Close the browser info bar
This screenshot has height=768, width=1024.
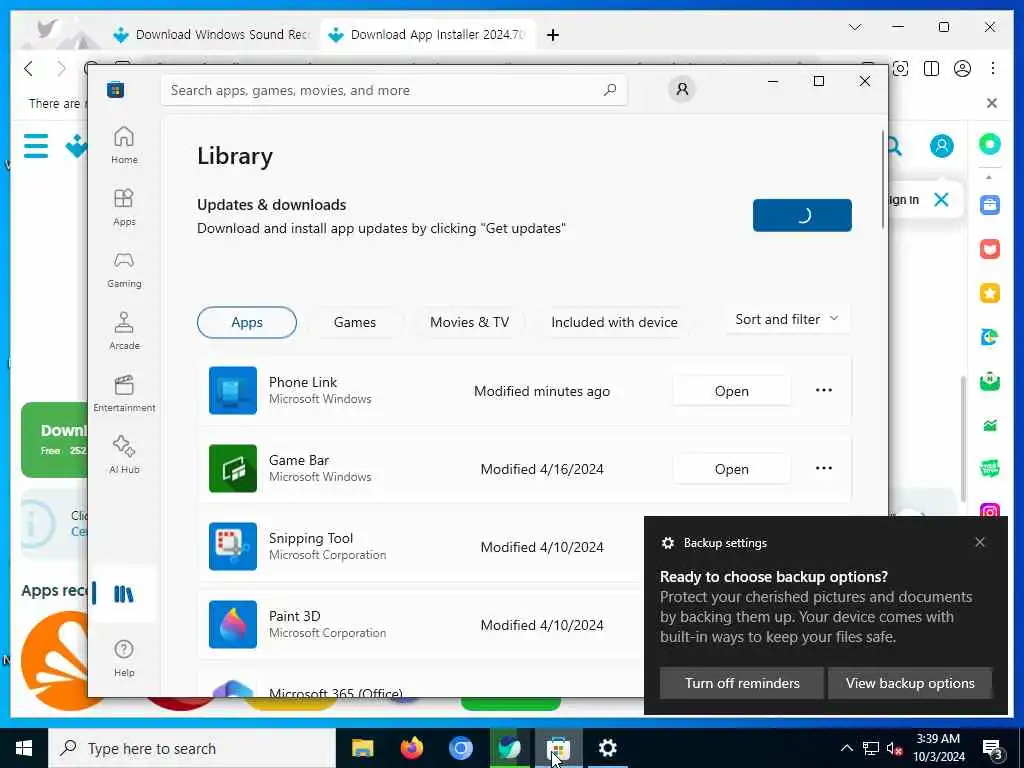(x=992, y=103)
